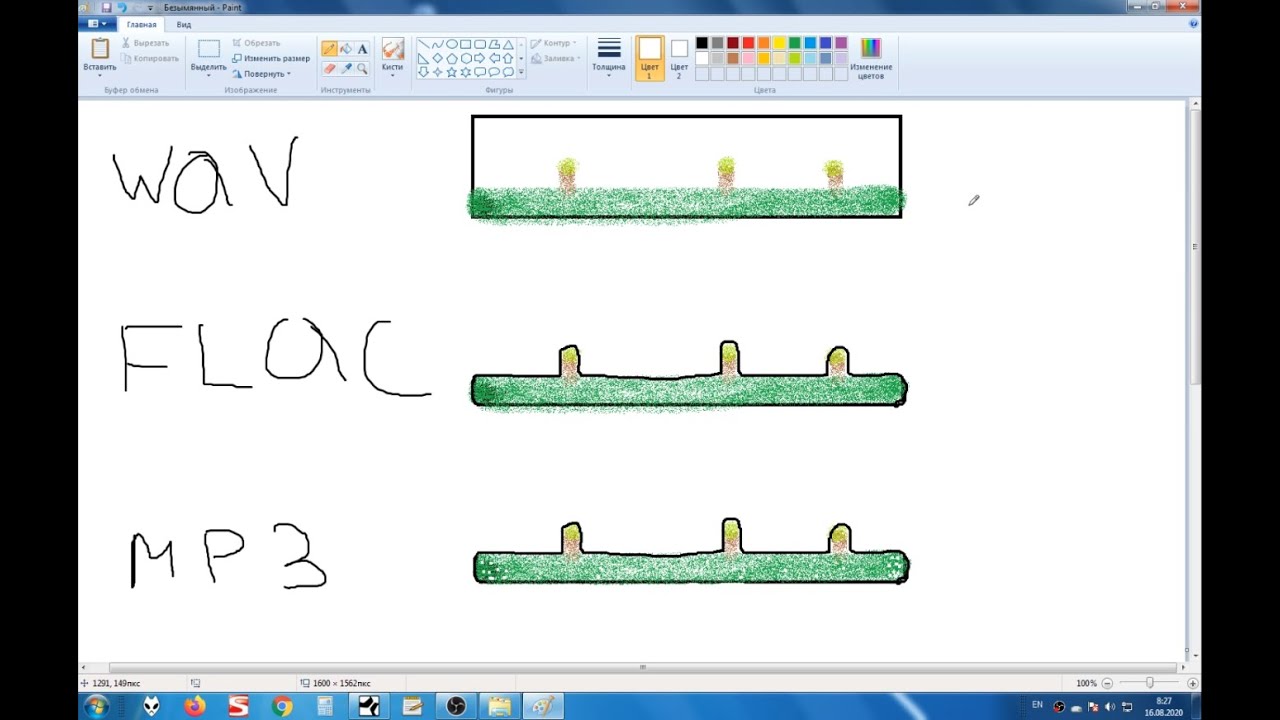Click Resize (Изменить размер) button

click(270, 58)
